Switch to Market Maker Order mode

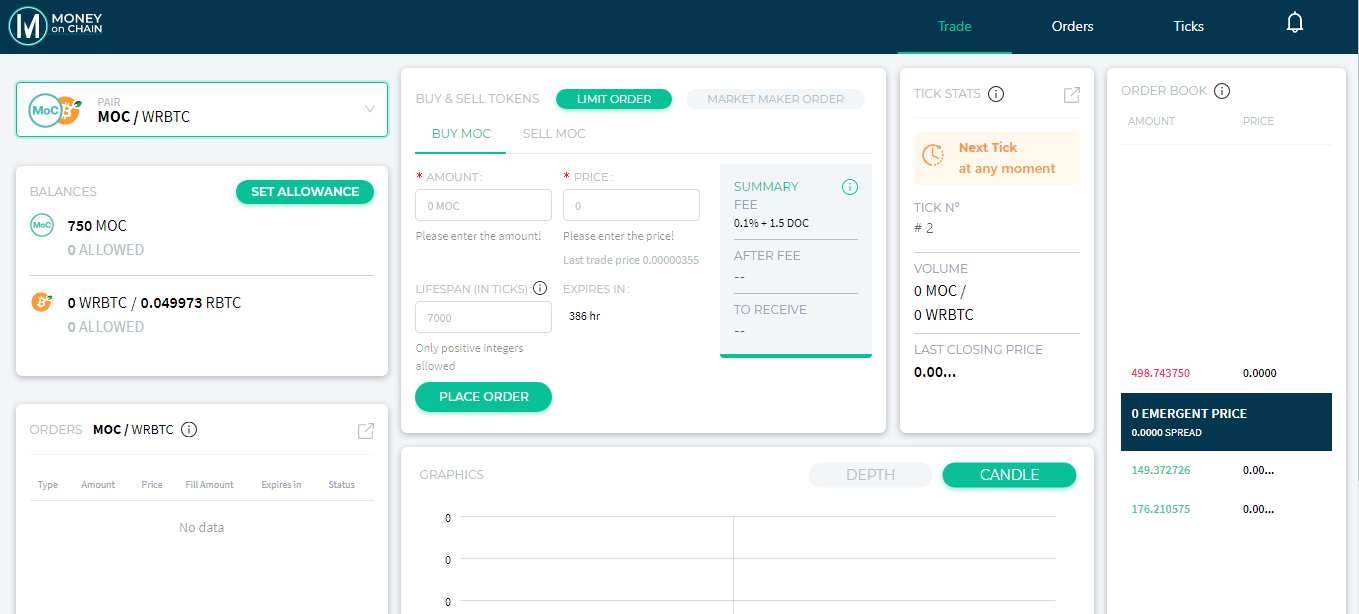(x=775, y=99)
